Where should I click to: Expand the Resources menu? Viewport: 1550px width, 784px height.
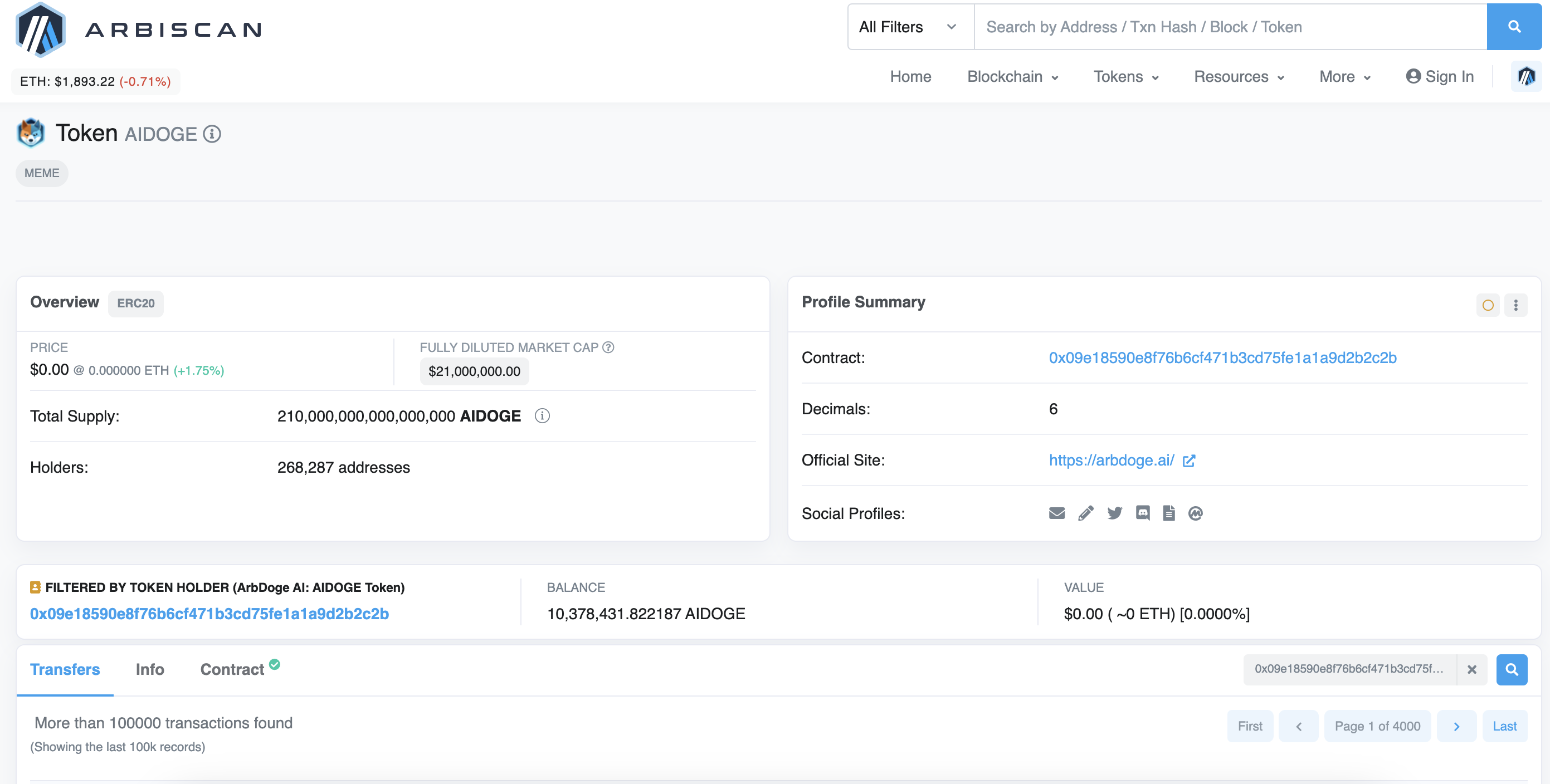point(1239,76)
